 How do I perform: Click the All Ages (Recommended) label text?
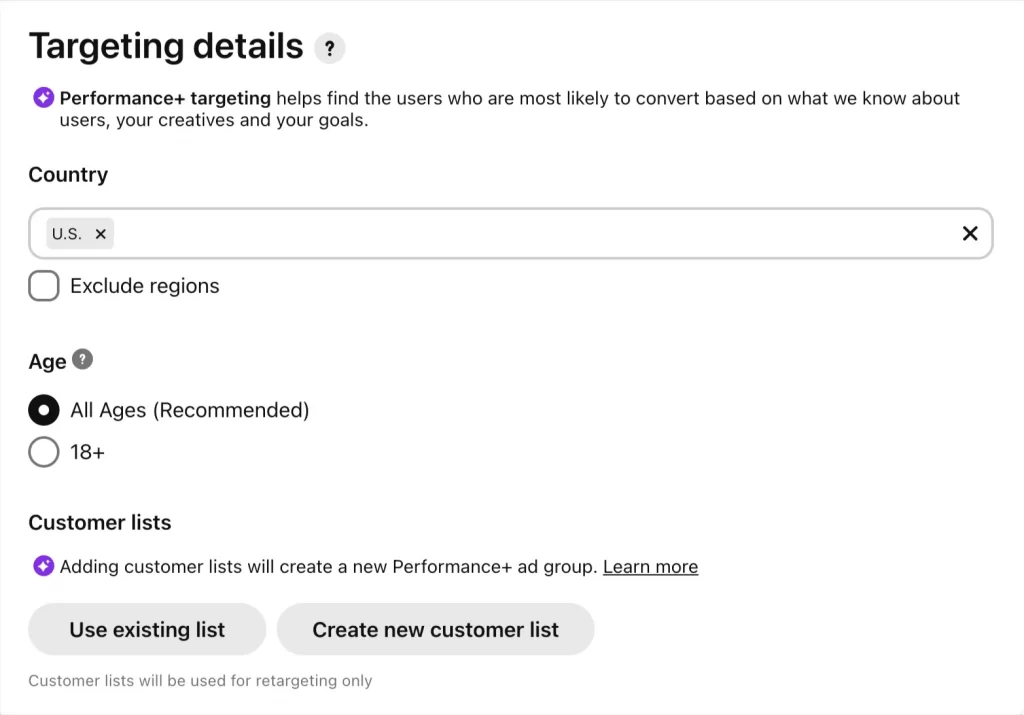189,410
